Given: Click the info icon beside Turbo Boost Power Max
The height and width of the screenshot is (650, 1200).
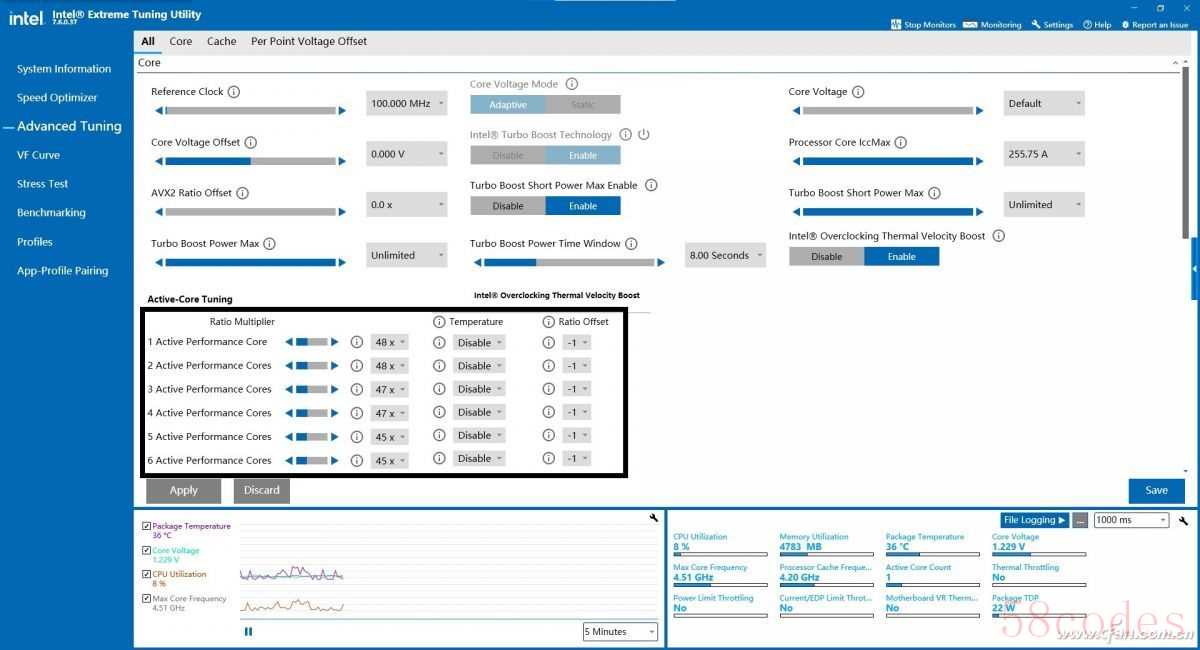Looking at the screenshot, I should pyautogui.click(x=269, y=244).
